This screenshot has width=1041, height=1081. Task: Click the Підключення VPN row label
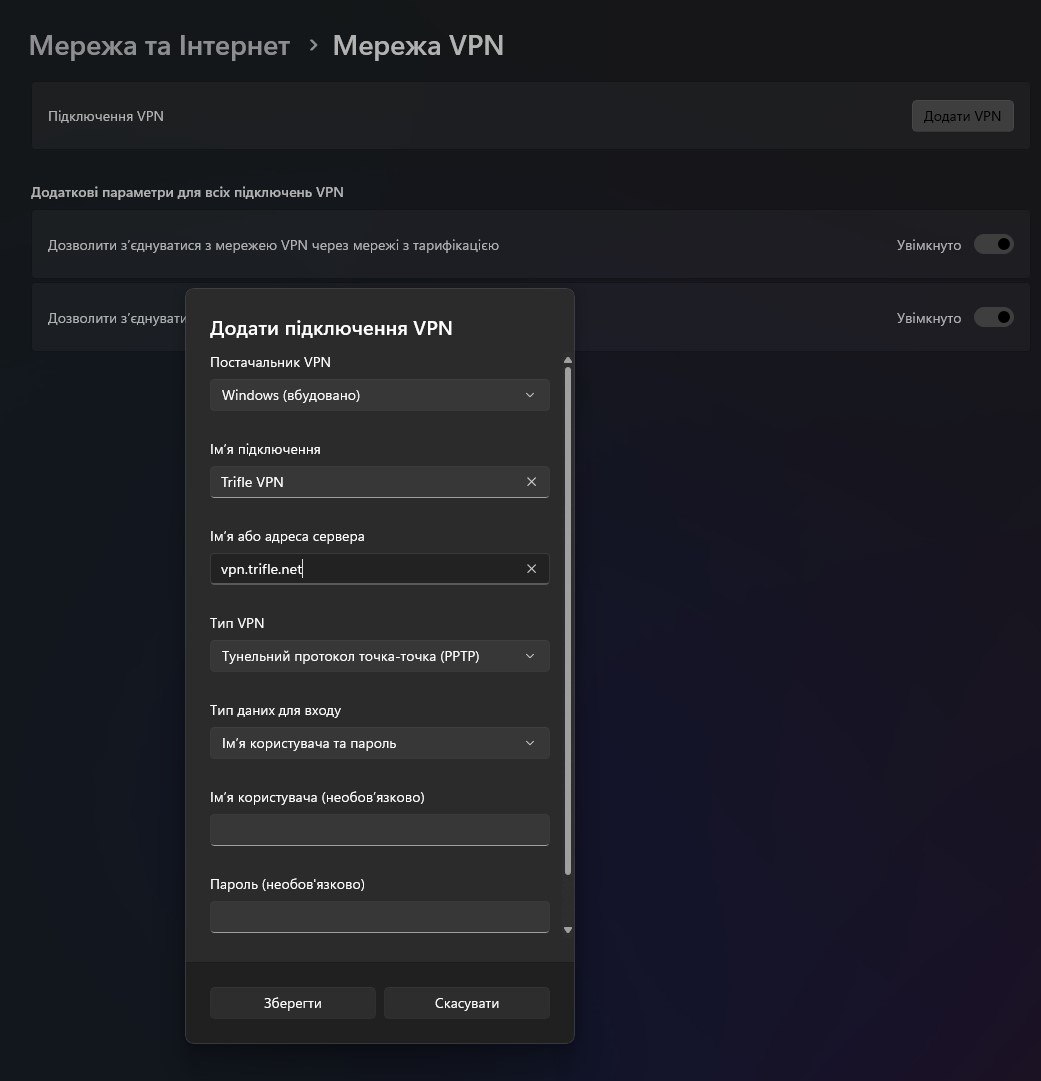click(x=105, y=116)
